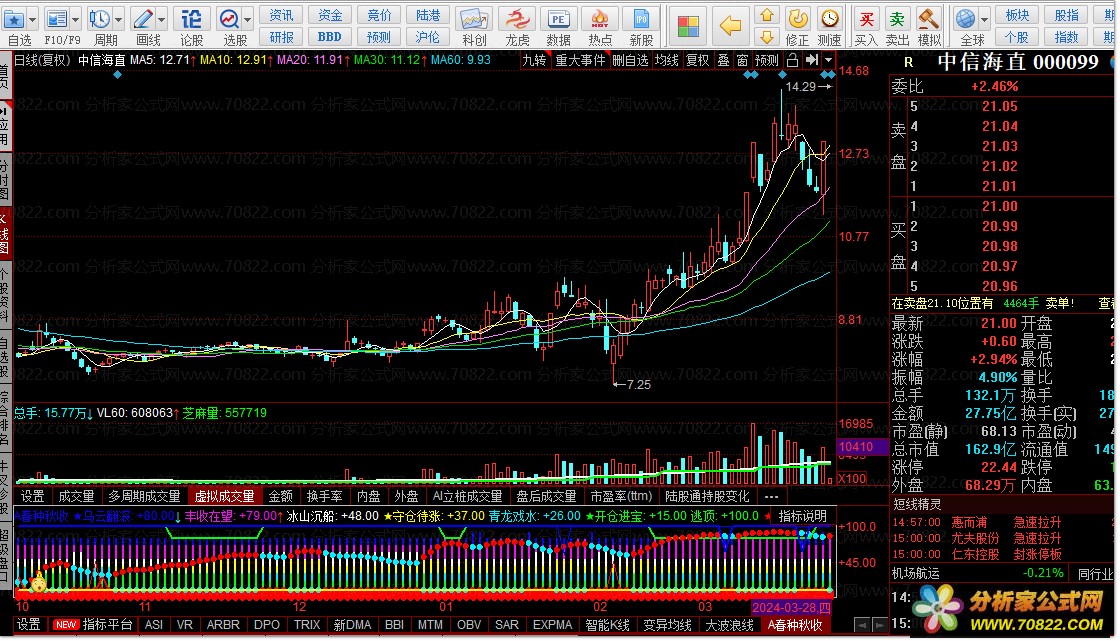1120x641 pixels.
Task: Click the 竞价 auction button
Action: pos(379,15)
